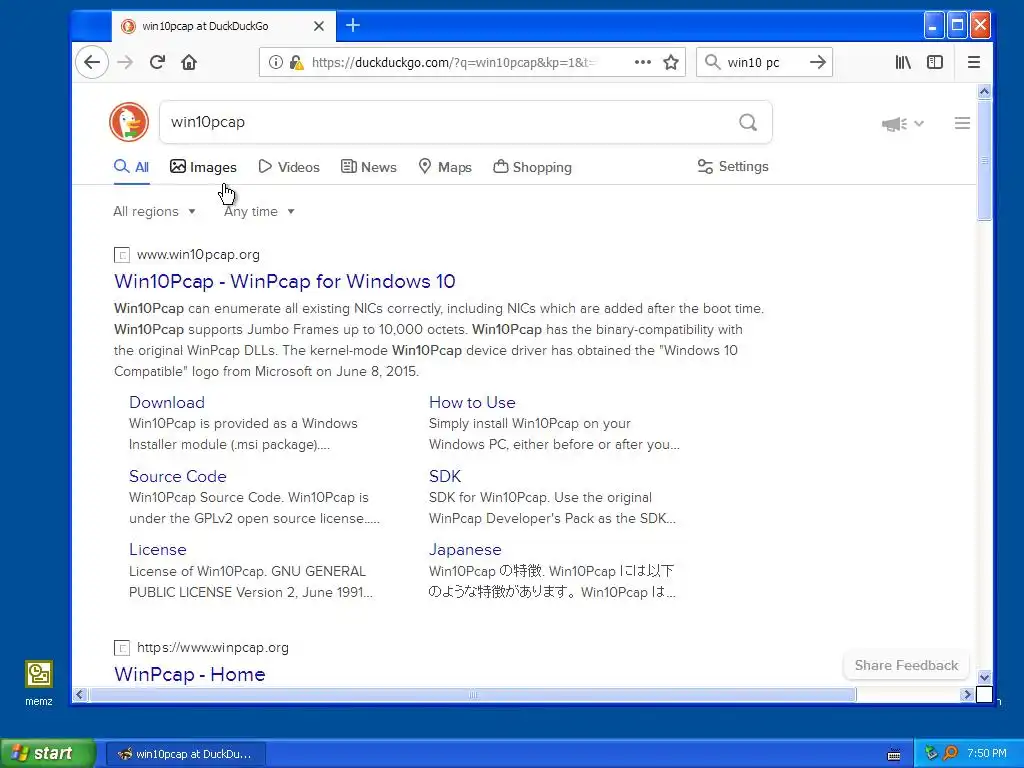The width and height of the screenshot is (1024, 768).
Task: Reload the current page
Action: (x=157, y=62)
